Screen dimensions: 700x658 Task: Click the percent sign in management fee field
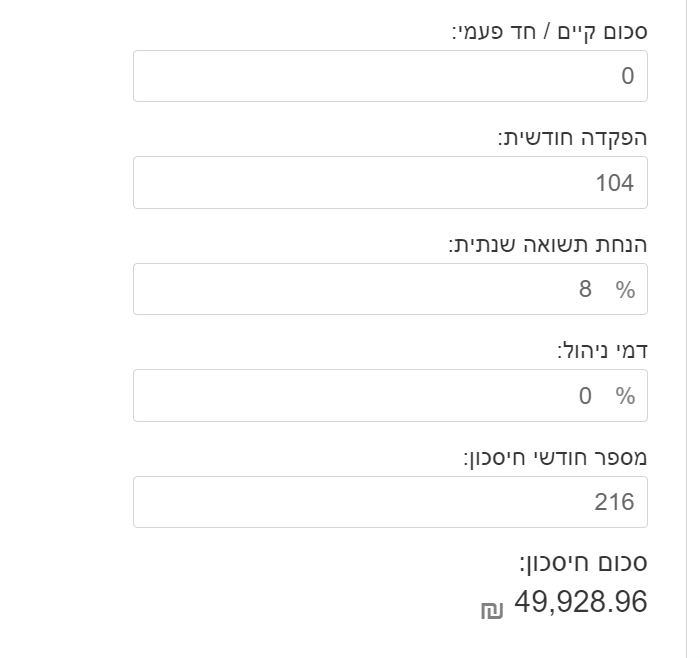click(x=626, y=396)
